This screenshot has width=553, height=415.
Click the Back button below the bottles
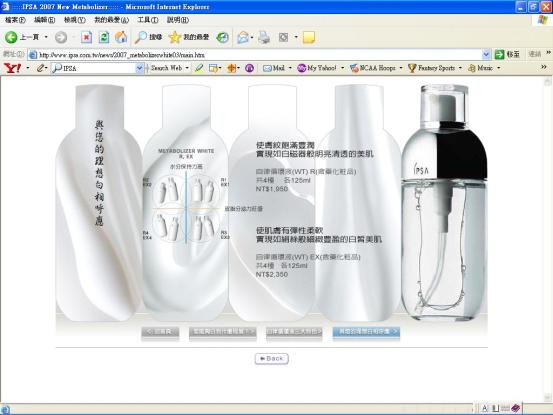point(272,359)
